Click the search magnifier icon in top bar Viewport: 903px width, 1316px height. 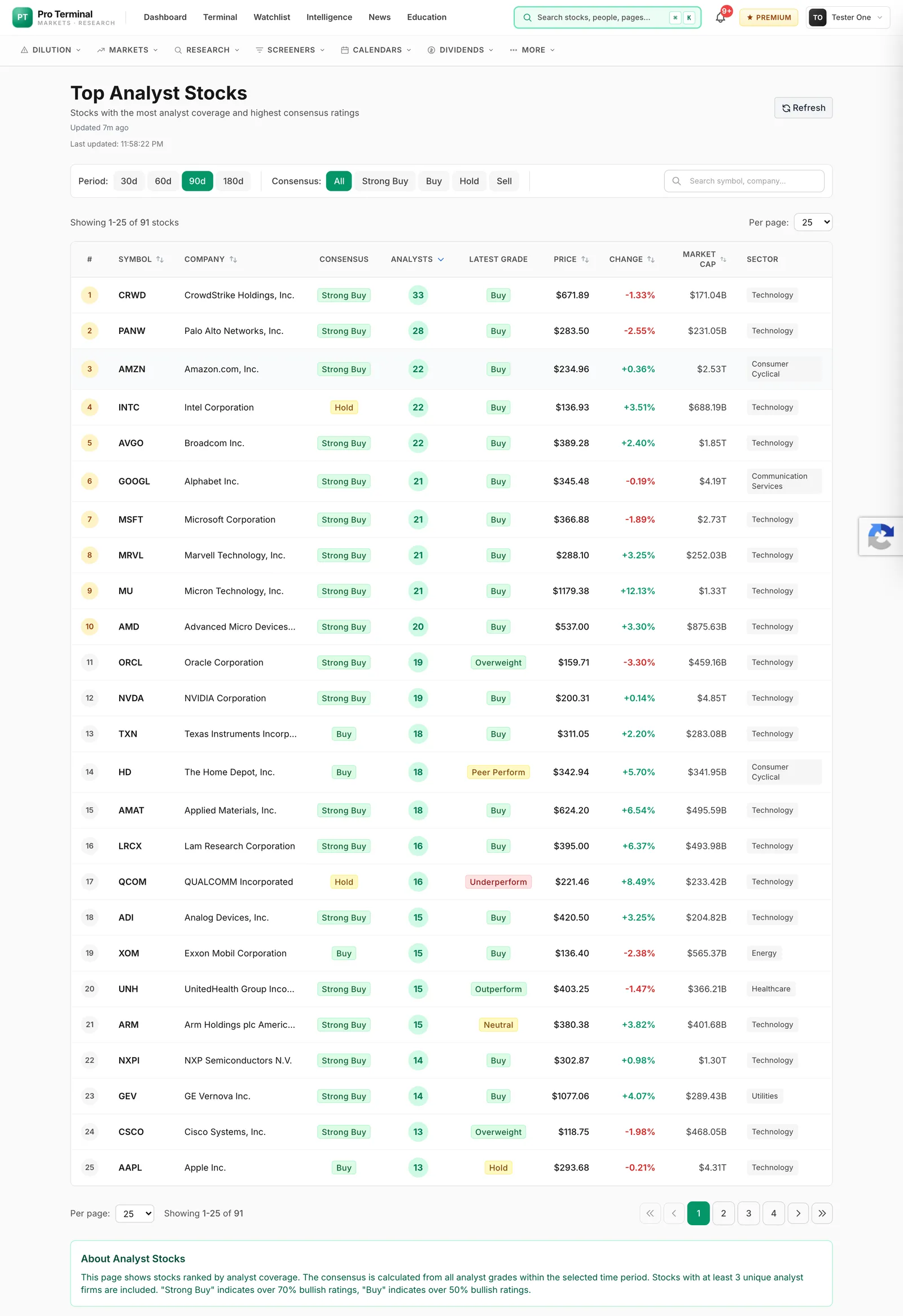click(x=527, y=17)
